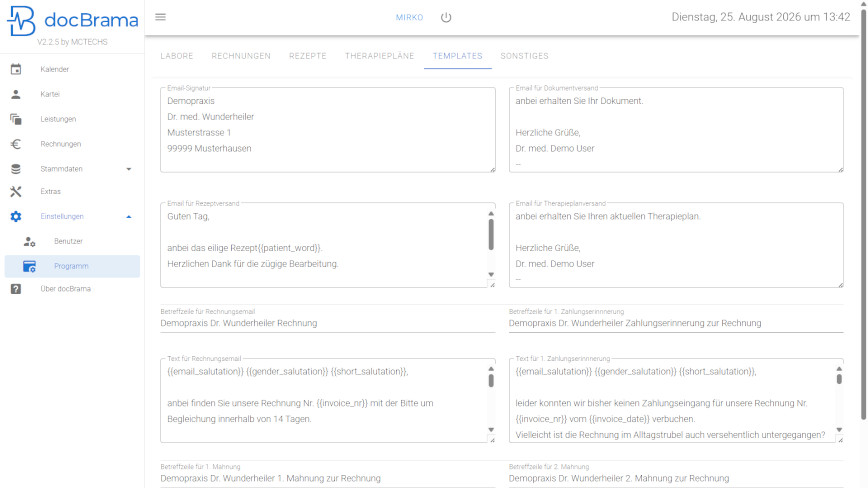868x488 pixels.
Task: Click the date and time text
Action: pyautogui.click(x=761, y=17)
